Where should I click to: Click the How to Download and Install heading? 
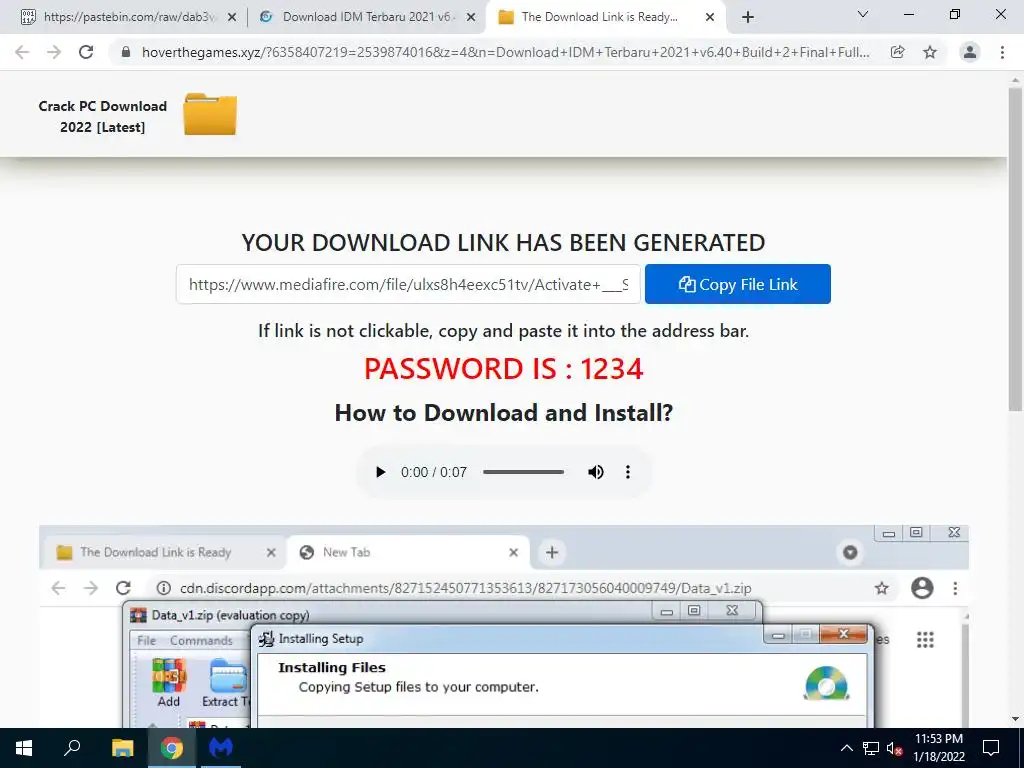(504, 413)
